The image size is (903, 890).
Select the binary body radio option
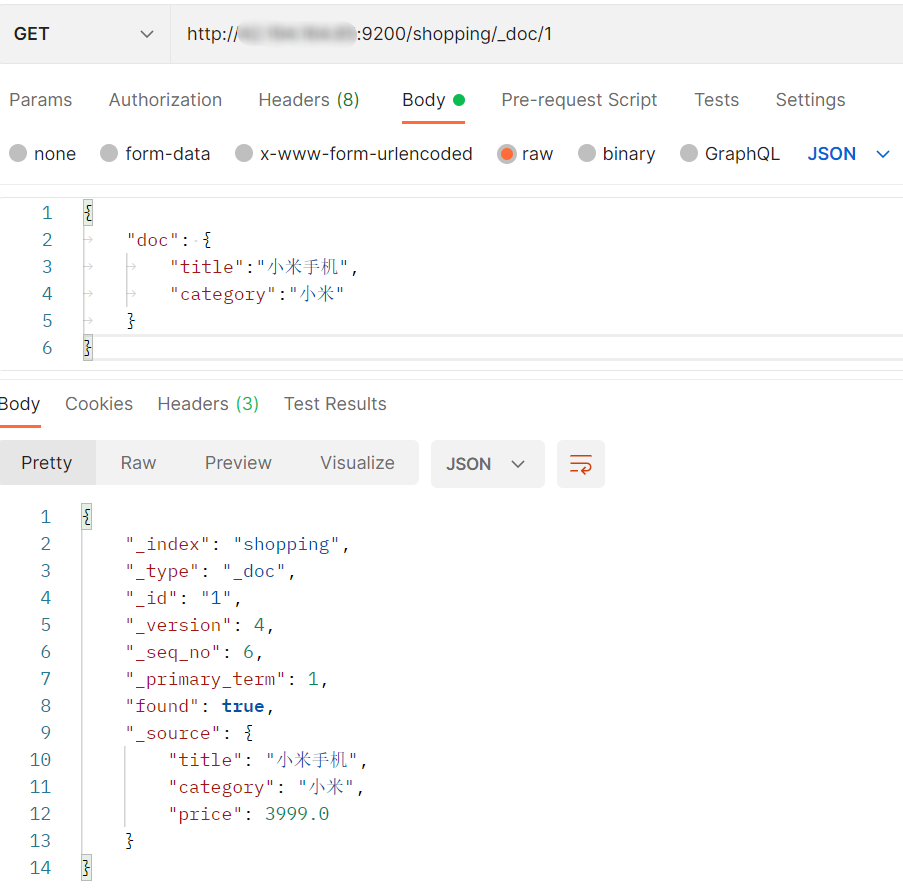pyautogui.click(x=587, y=154)
